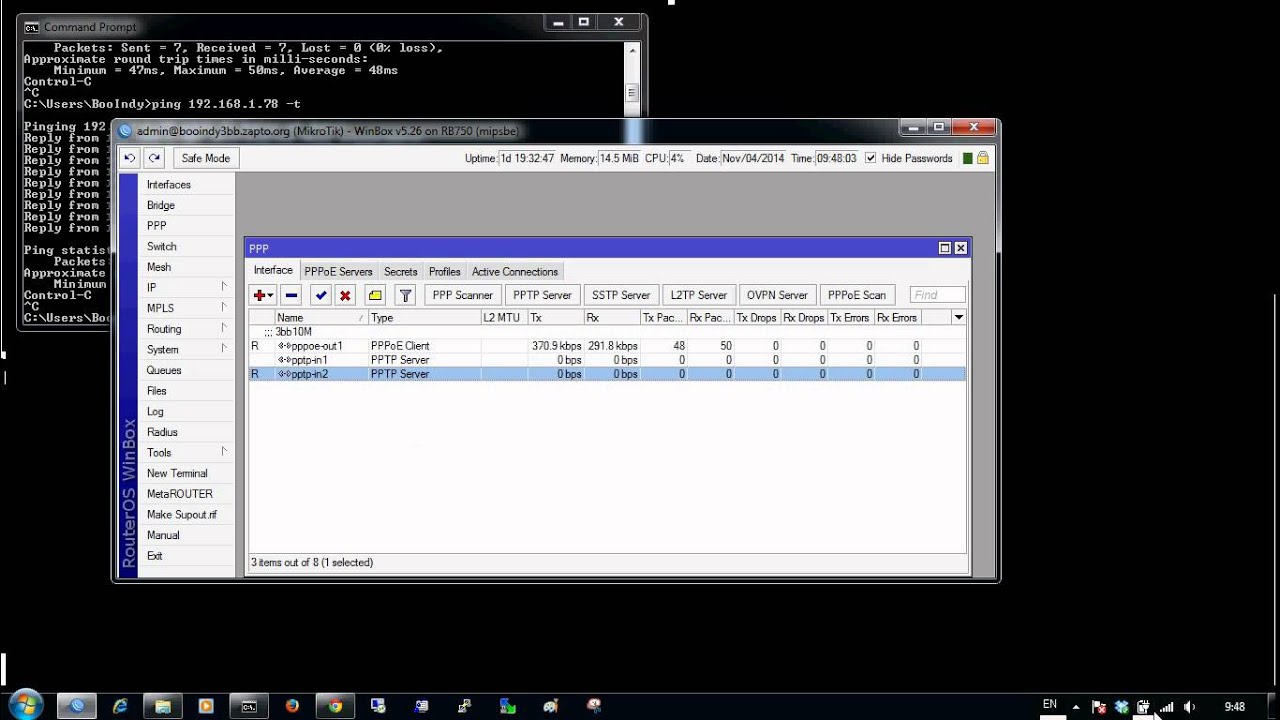Click the Action Center flag tray icon
The height and width of the screenshot is (720, 1280).
coord(1098,707)
